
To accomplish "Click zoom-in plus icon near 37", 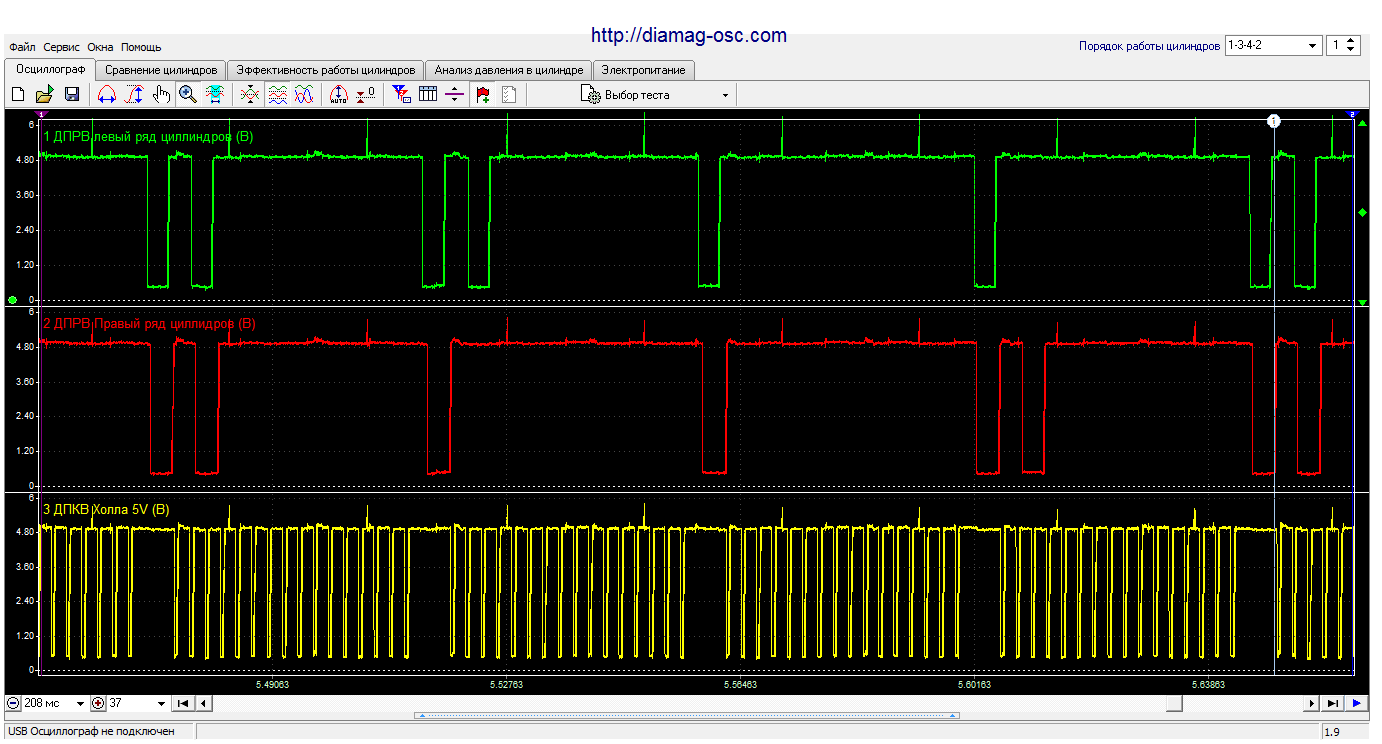I will 98,703.
